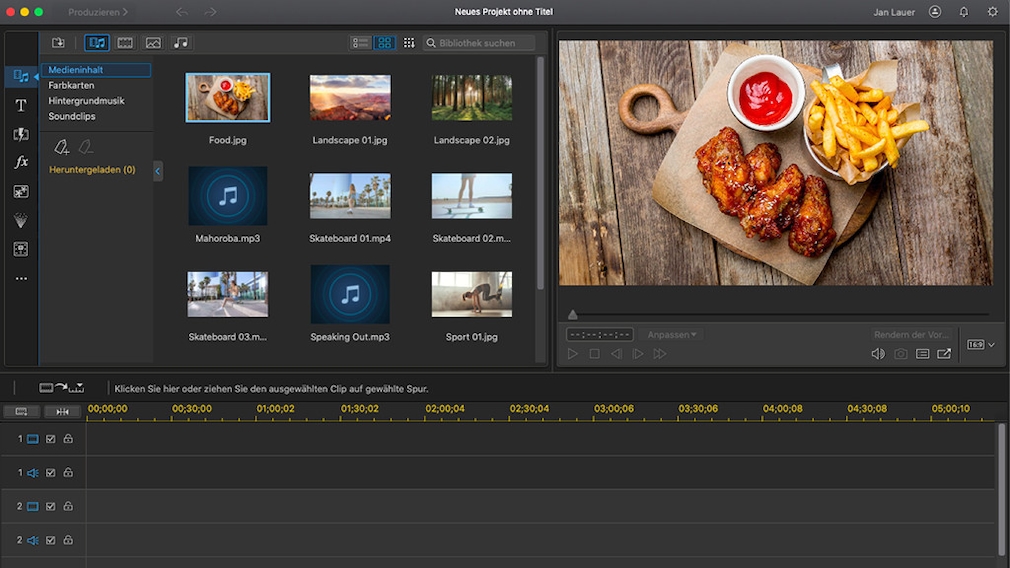Click the import media icon
Image resolution: width=1010 pixels, height=568 pixels.
click(x=58, y=43)
